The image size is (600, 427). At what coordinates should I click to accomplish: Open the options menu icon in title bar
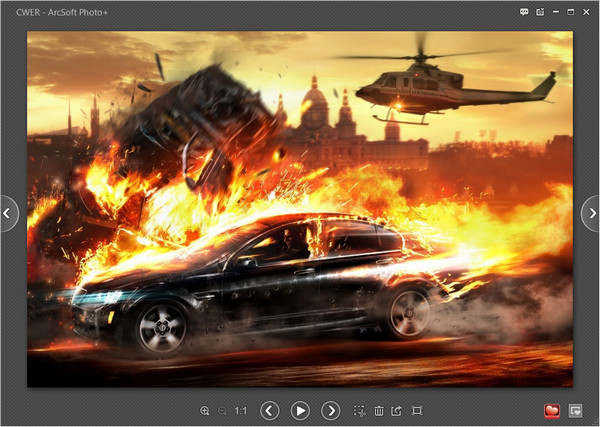tap(540, 12)
